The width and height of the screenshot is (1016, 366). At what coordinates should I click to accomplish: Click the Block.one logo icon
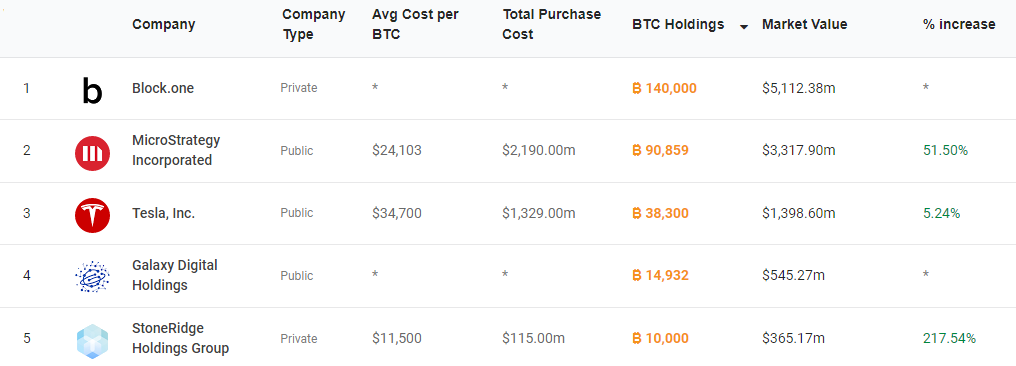[92, 90]
